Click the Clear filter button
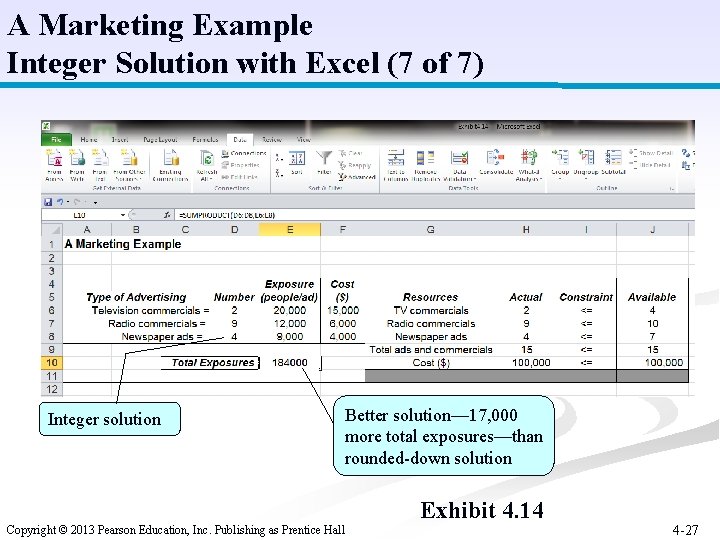 [x=351, y=153]
